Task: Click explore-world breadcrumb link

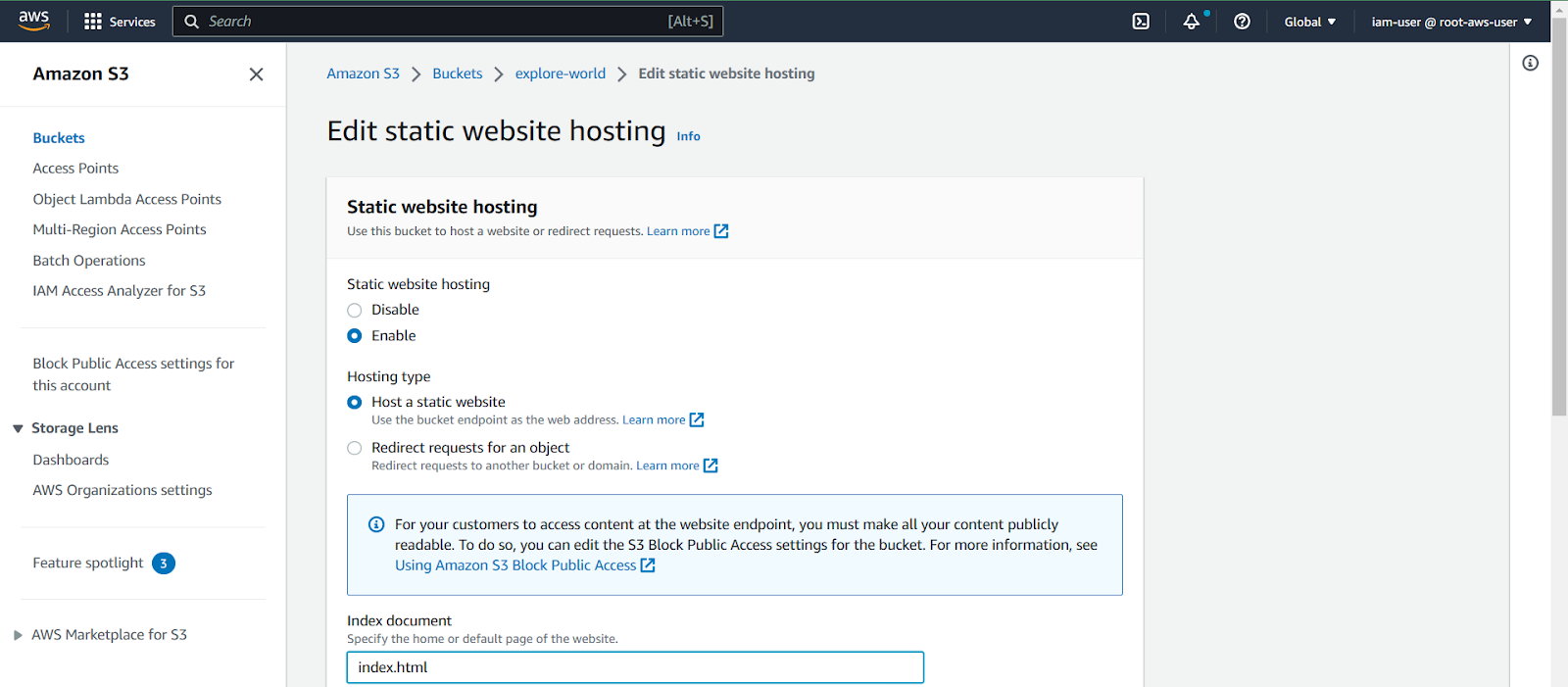Action: pyautogui.click(x=561, y=74)
